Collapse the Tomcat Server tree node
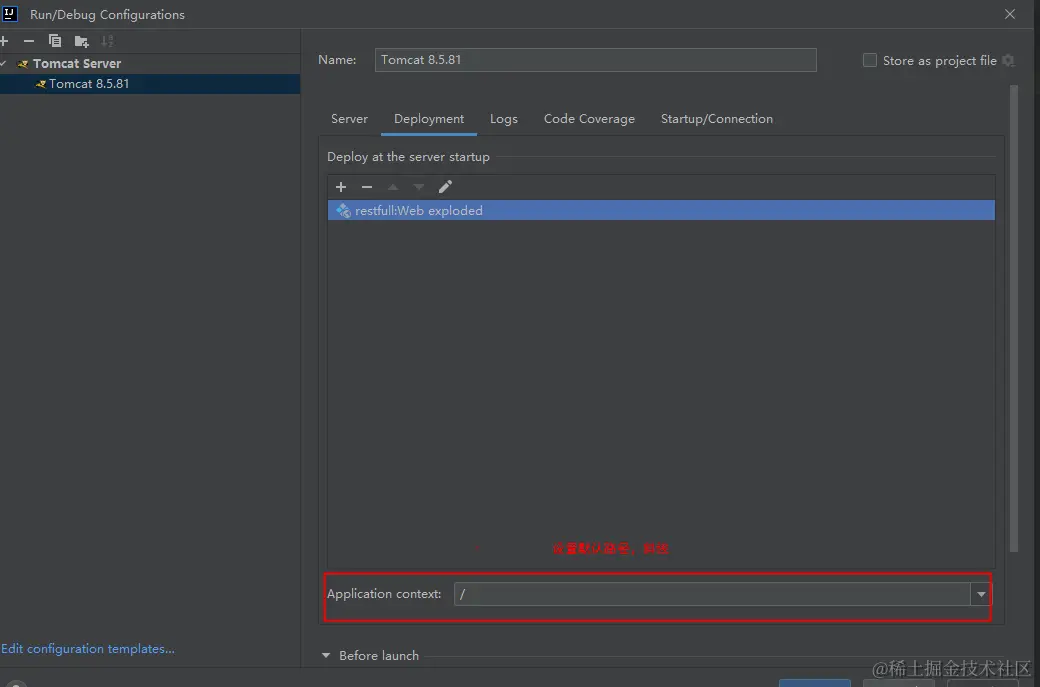Screen dimensions: 1040x687 tap(3, 64)
